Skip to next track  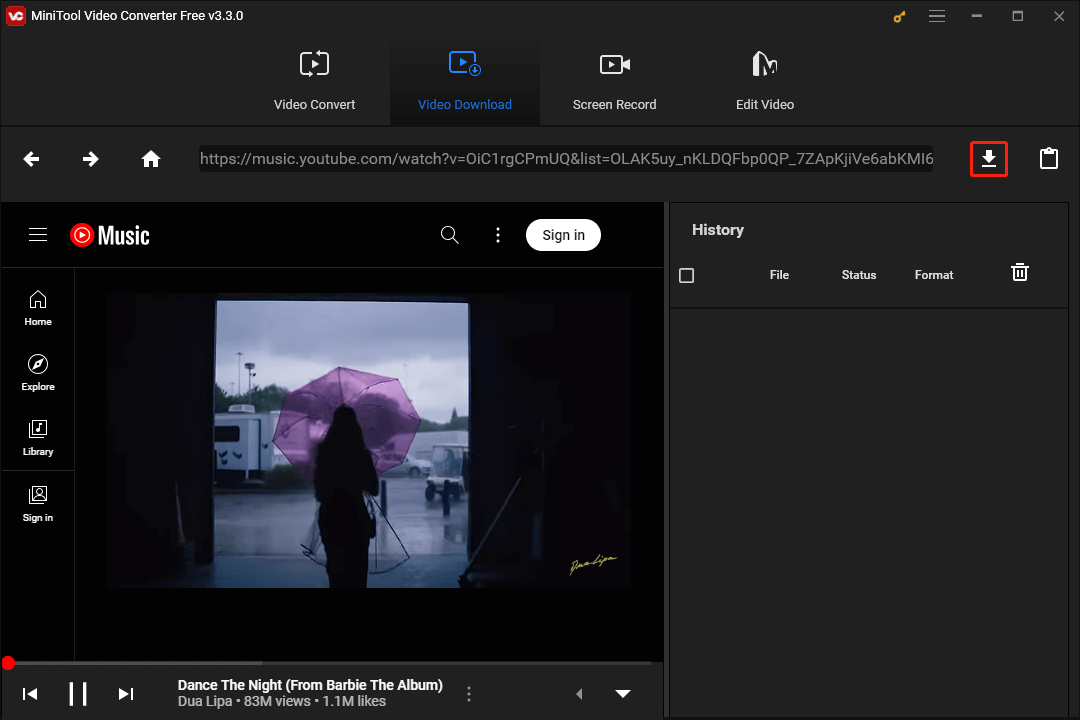(125, 694)
